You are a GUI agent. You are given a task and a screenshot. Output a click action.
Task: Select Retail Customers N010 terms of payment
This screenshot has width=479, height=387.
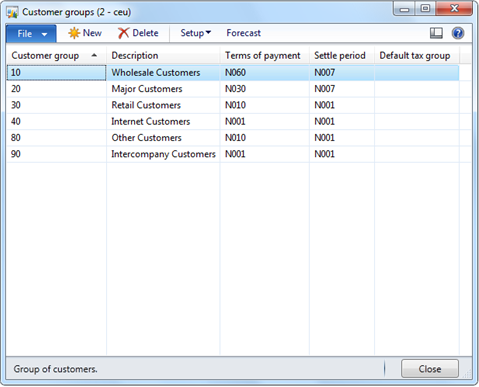coord(265,105)
